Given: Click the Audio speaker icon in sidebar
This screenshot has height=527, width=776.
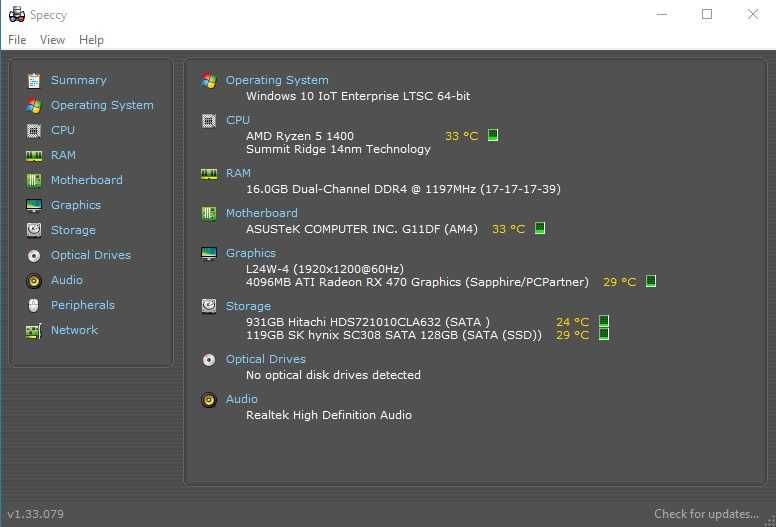Looking at the screenshot, I should click(34, 281).
